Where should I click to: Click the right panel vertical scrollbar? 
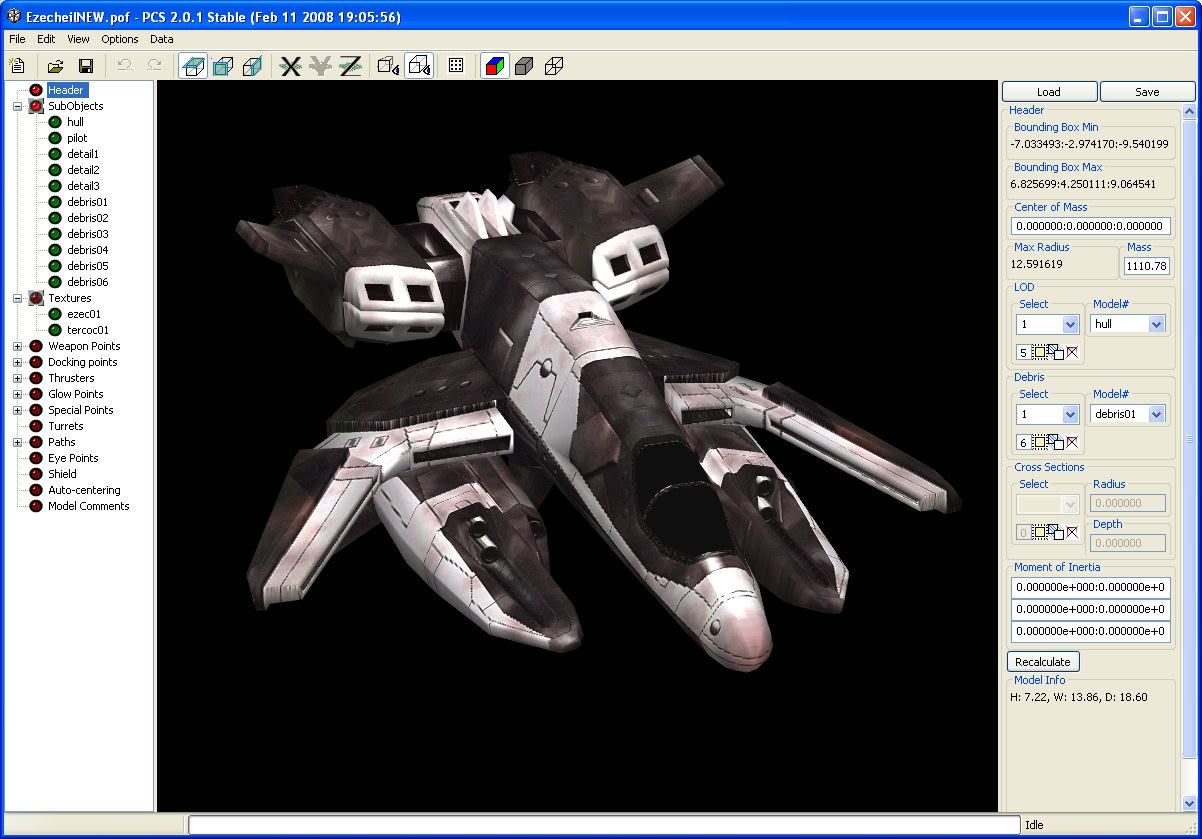1189,440
